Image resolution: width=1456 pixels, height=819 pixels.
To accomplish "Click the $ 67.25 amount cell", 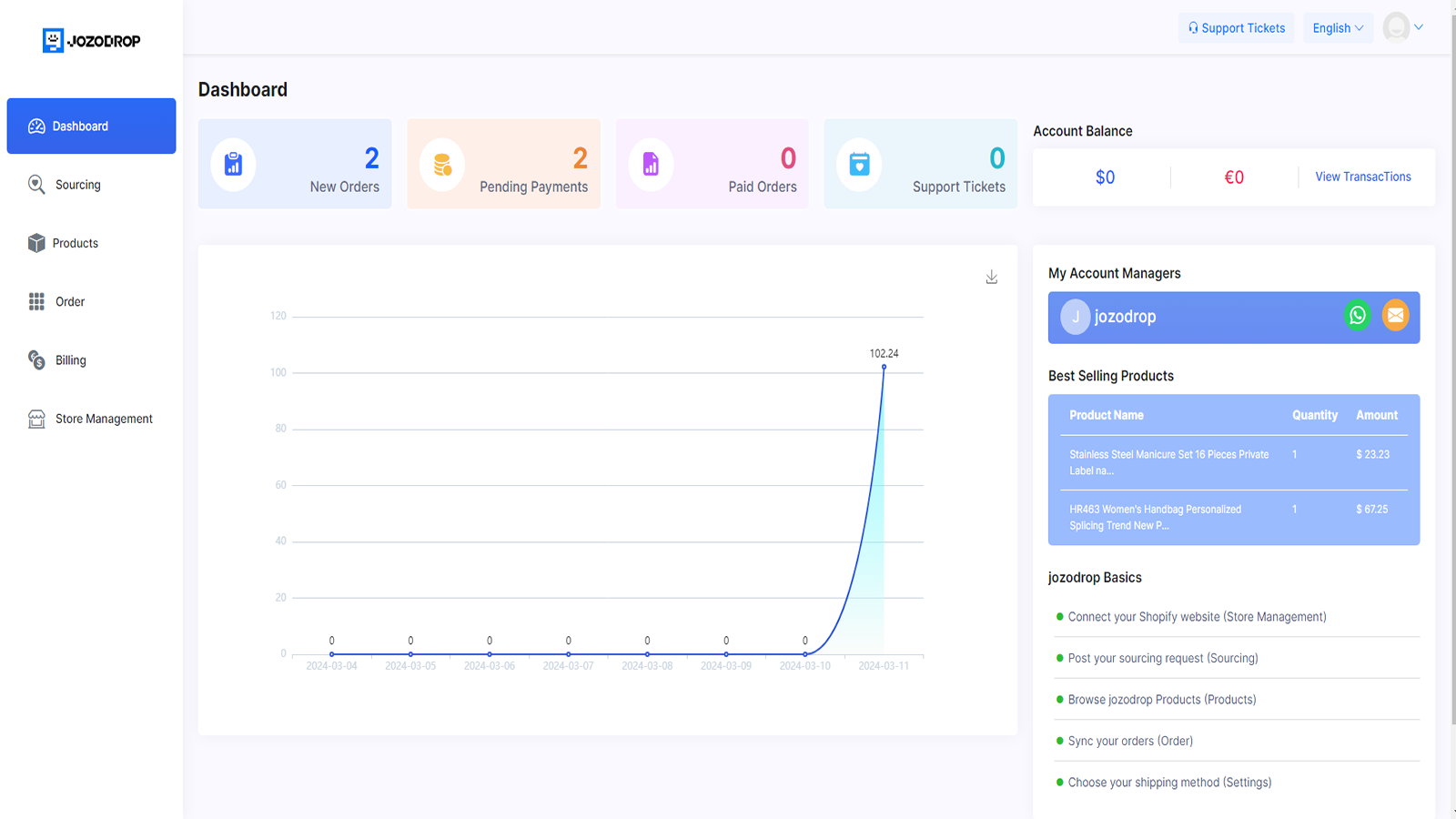I will (x=1372, y=510).
